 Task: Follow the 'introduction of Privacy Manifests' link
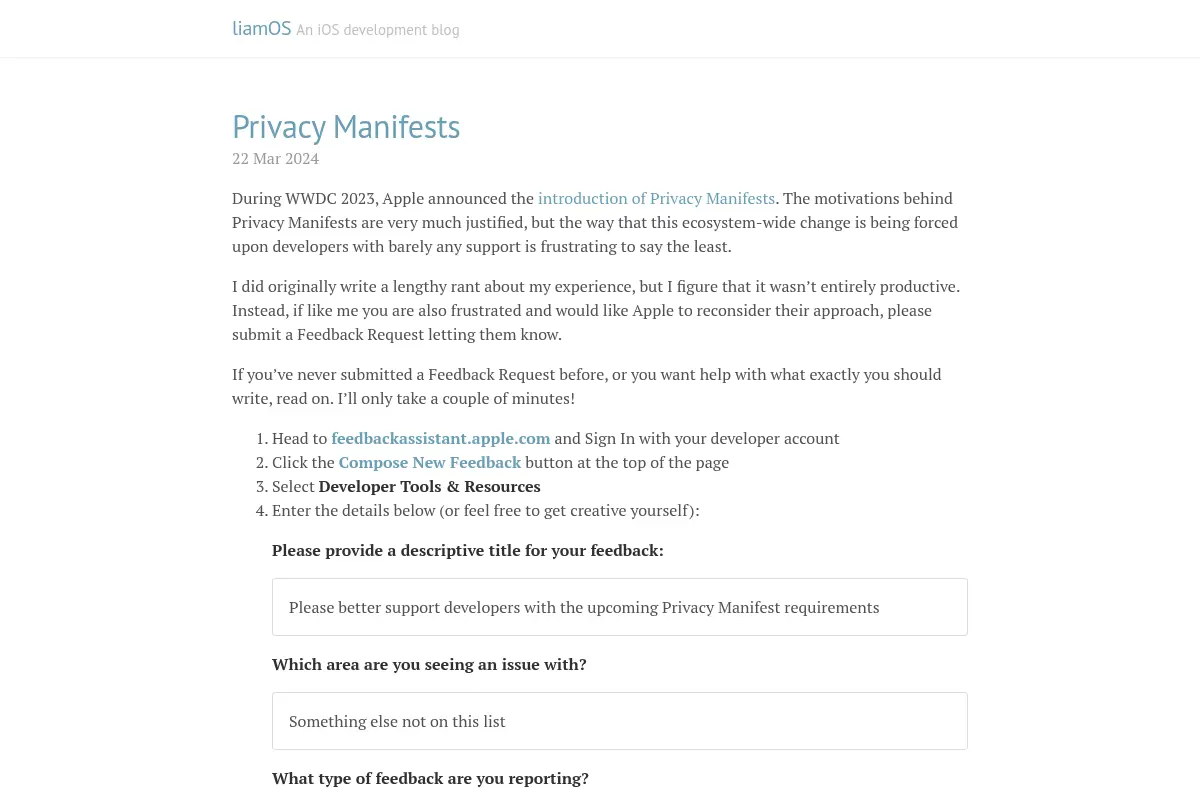[656, 198]
